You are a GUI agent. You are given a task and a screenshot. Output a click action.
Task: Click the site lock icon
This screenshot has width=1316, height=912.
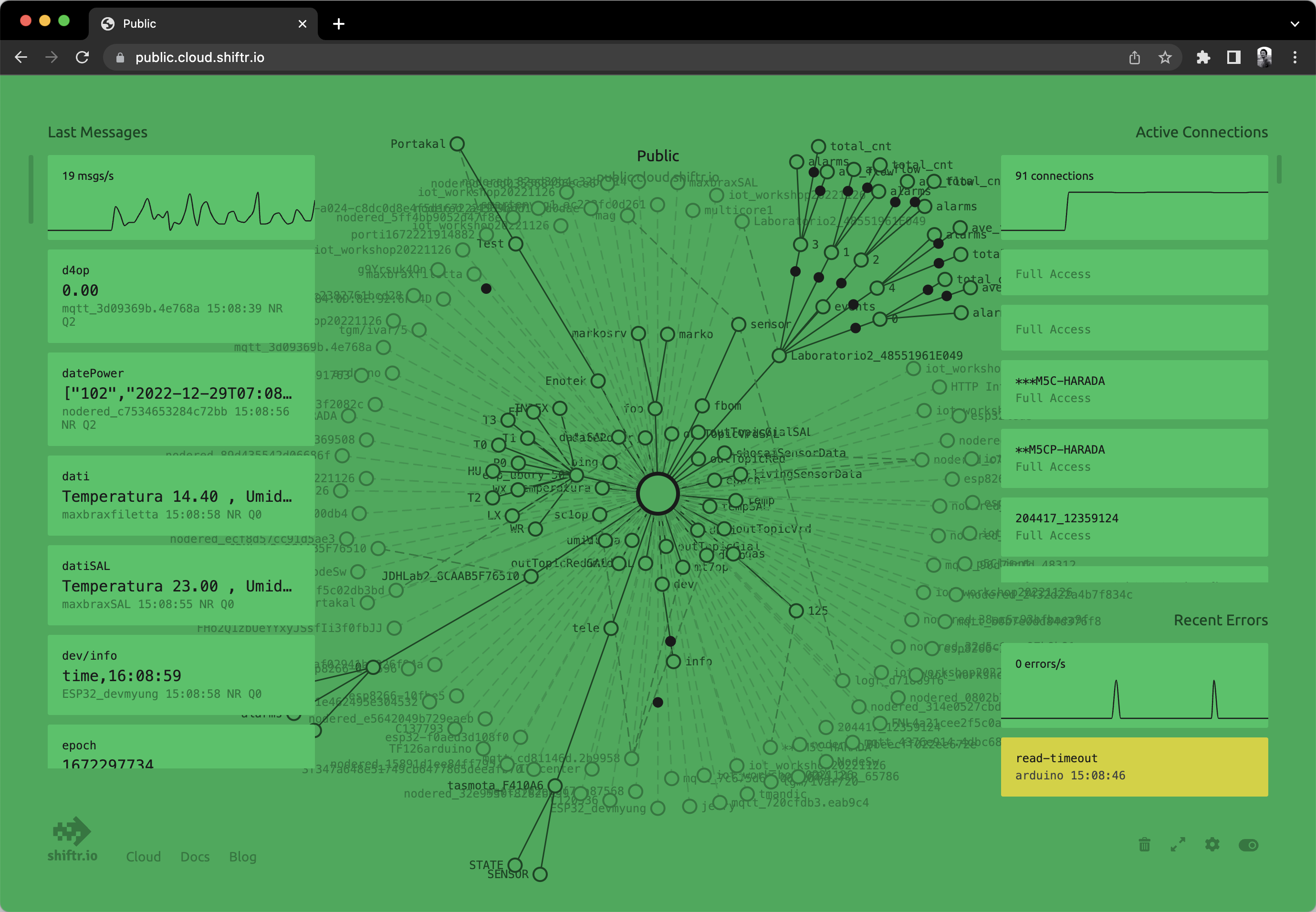coord(119,57)
